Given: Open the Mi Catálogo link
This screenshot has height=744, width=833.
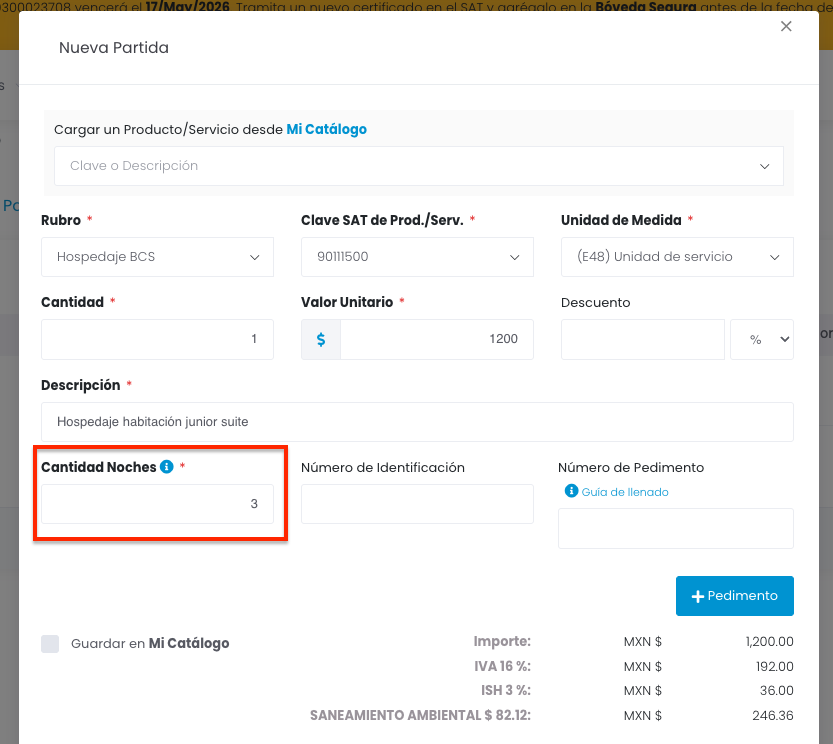Looking at the screenshot, I should pos(326,129).
